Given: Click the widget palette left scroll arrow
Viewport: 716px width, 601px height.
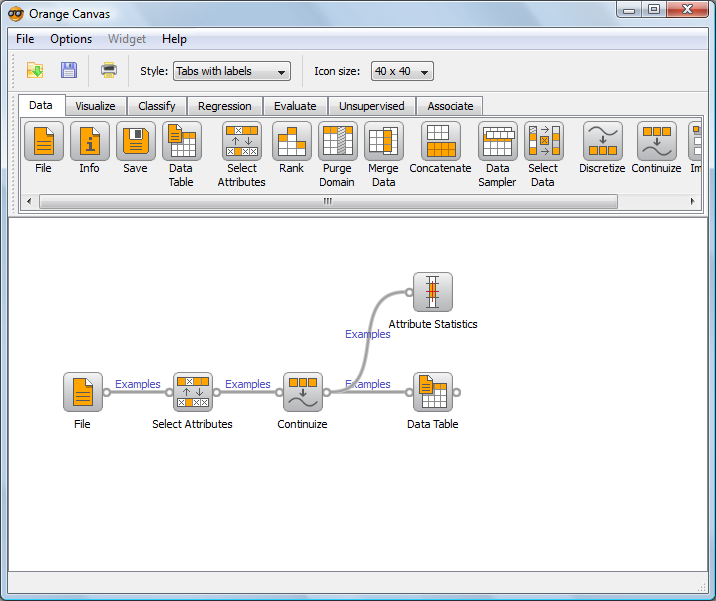Looking at the screenshot, I should tap(29, 201).
